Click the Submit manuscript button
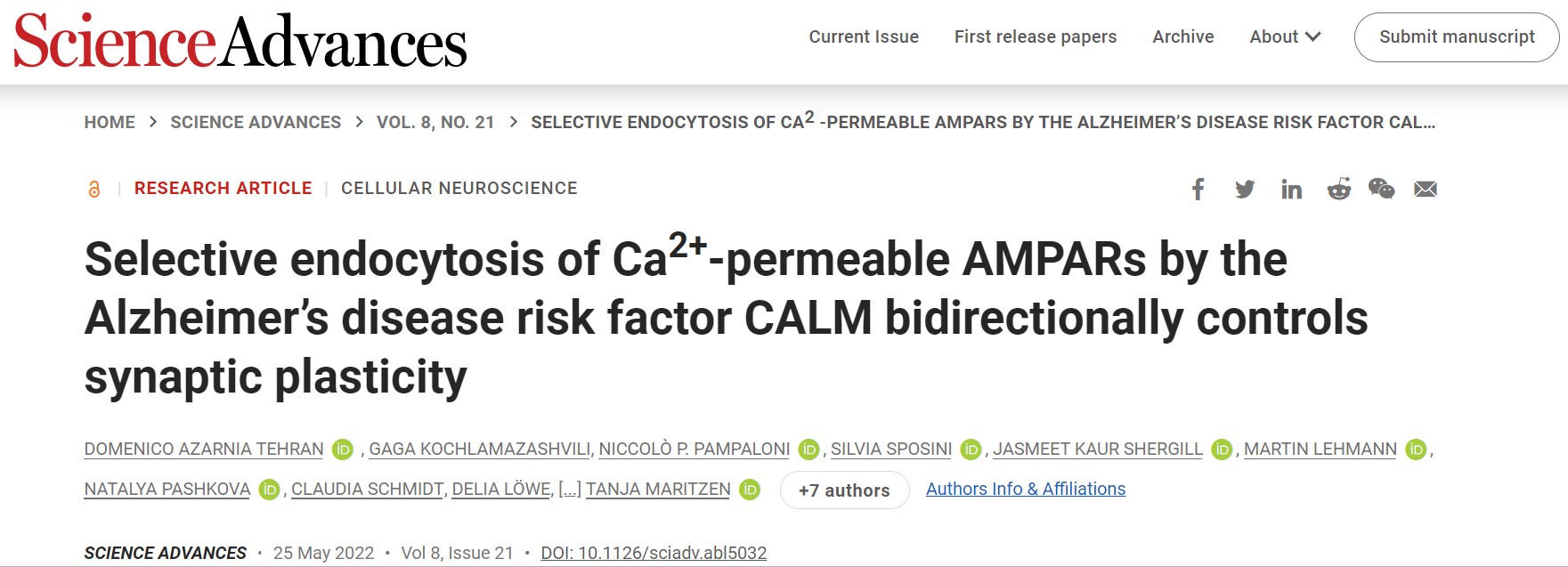 click(x=1456, y=36)
